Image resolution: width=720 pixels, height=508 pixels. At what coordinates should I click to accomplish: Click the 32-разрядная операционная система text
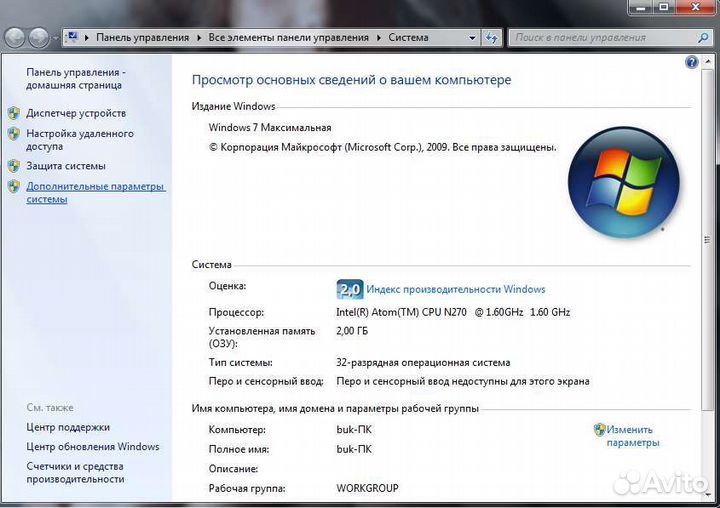[x=423, y=363]
